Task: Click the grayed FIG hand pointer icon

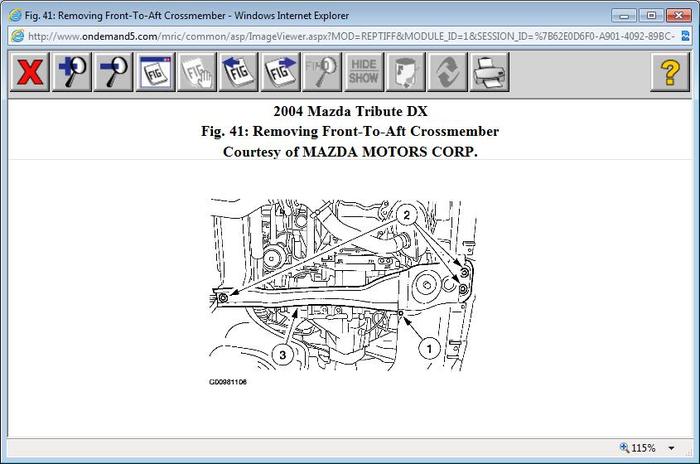Action: 197,72
